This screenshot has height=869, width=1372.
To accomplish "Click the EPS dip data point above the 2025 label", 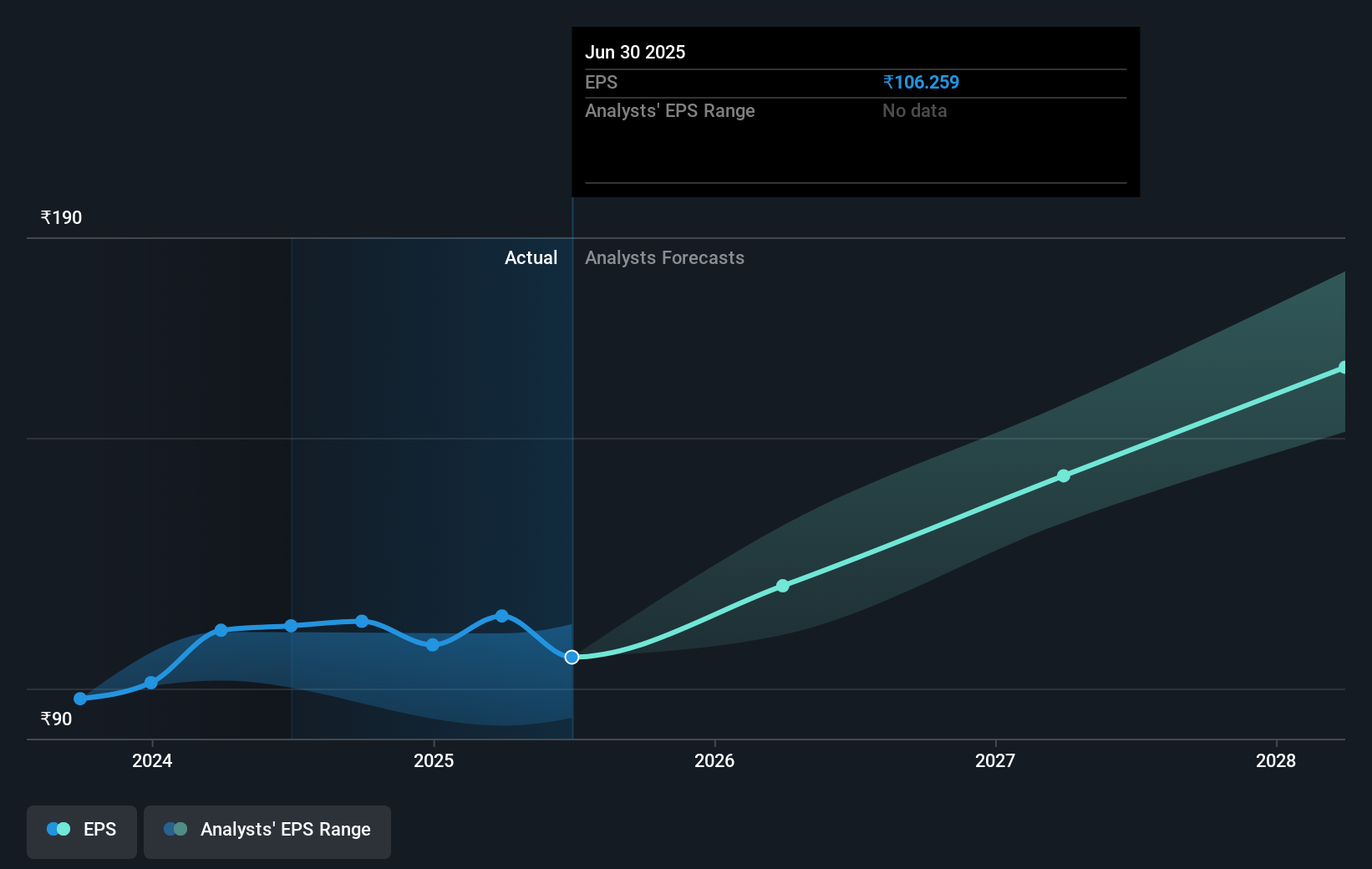I will coord(433,645).
